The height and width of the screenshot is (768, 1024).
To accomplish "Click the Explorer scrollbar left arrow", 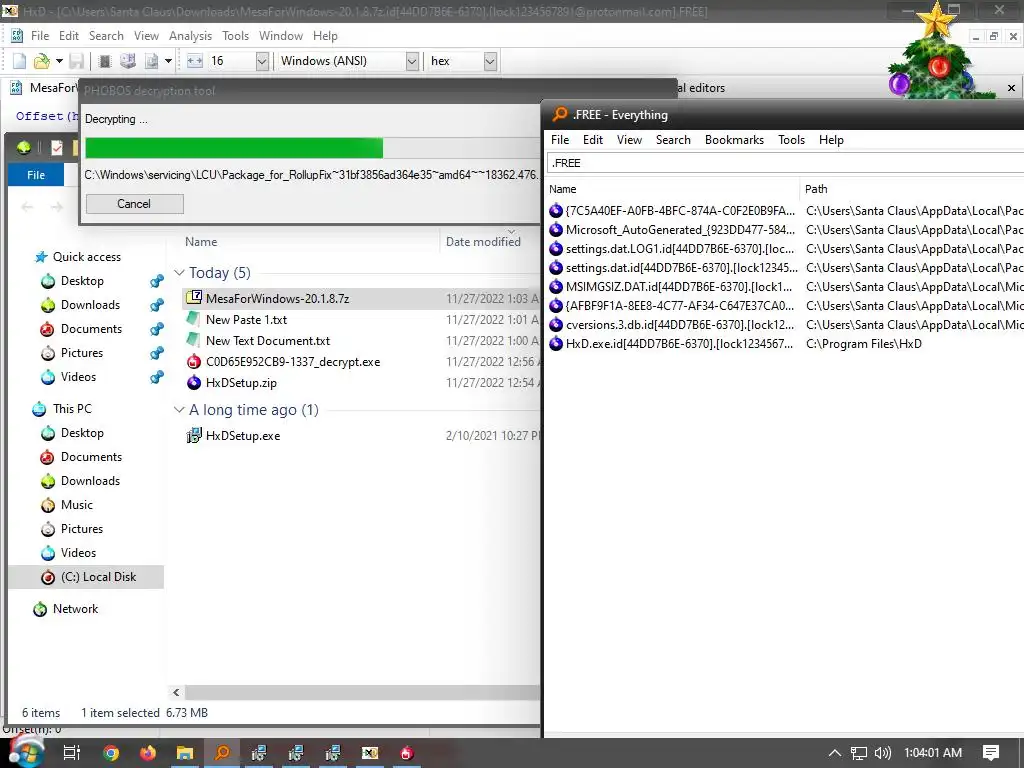I will click(x=176, y=692).
